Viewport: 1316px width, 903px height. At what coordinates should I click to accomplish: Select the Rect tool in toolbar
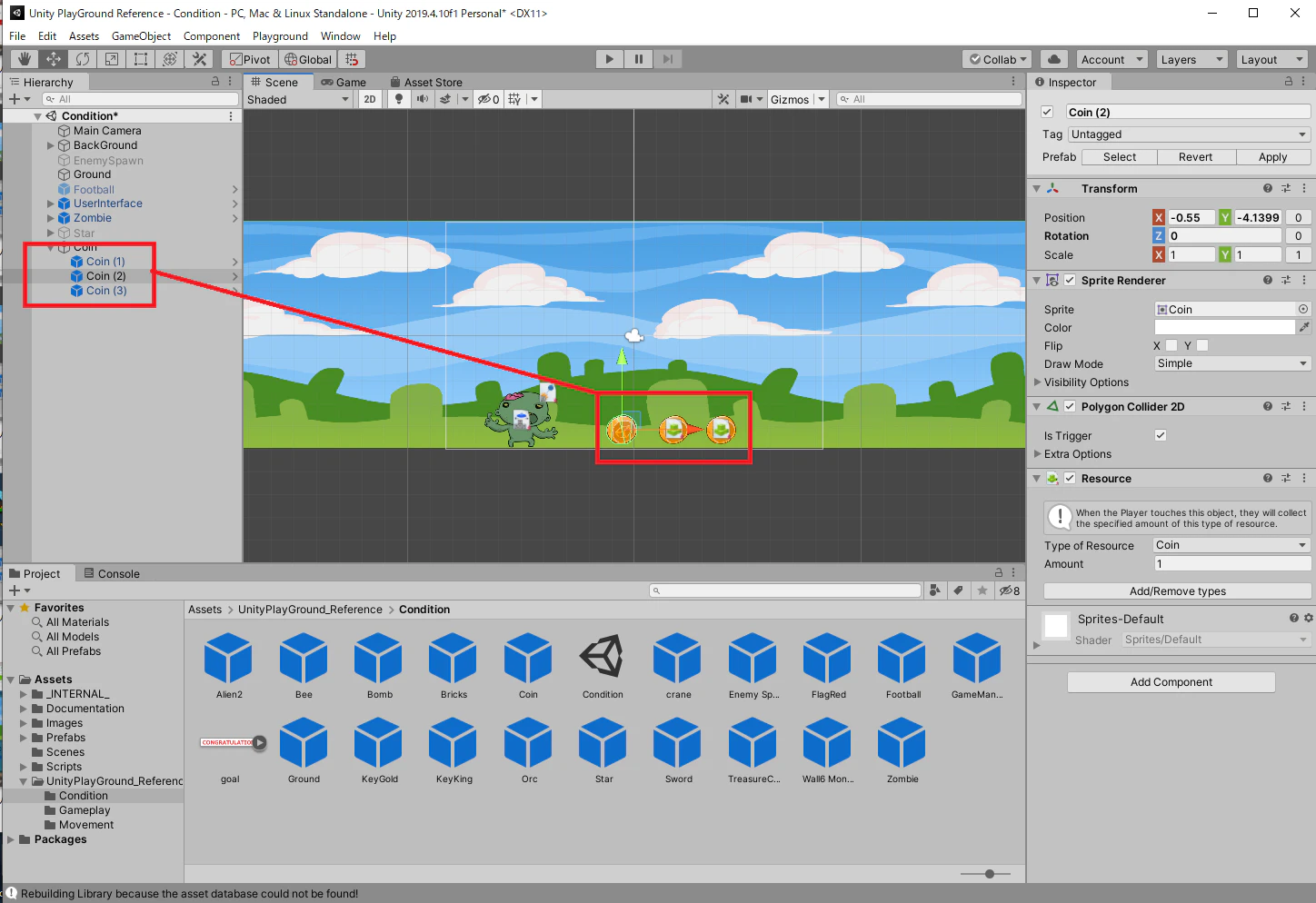[x=141, y=59]
